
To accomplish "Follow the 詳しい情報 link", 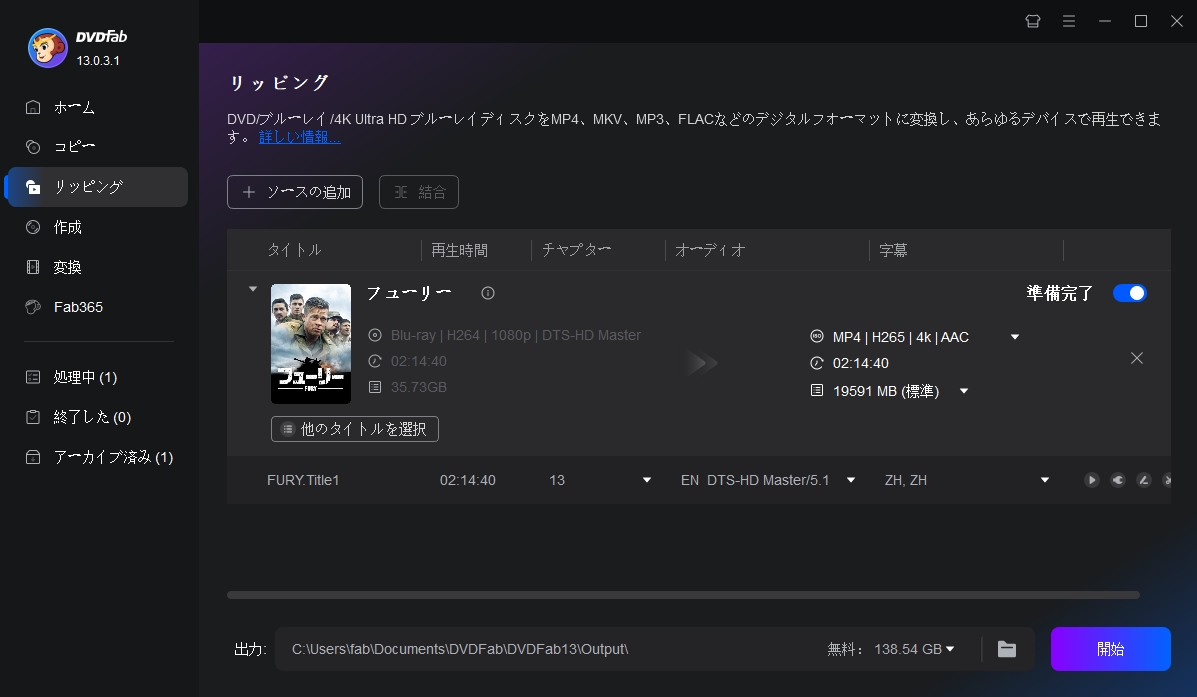I will (299, 137).
